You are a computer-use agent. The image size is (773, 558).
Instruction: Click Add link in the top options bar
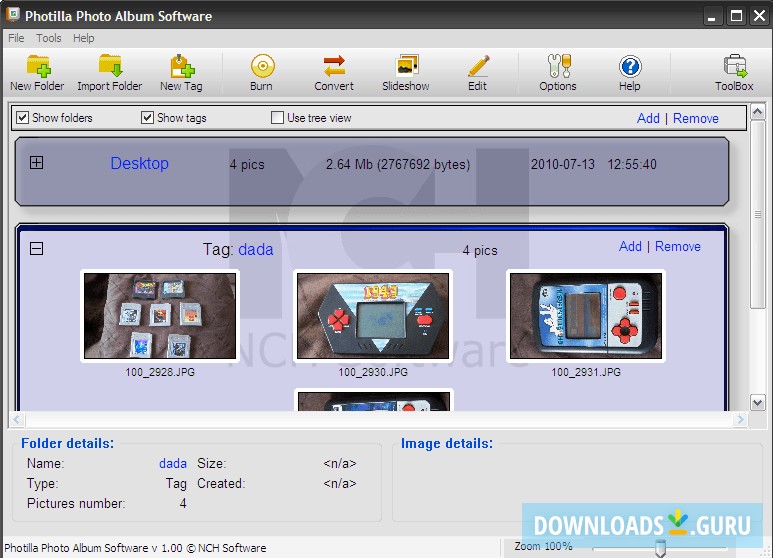tap(648, 118)
